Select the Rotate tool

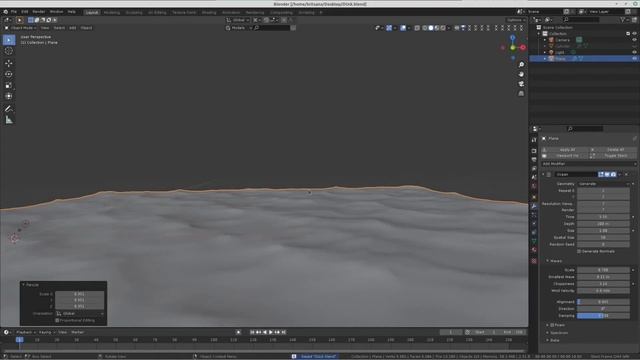pyautogui.click(x=9, y=74)
